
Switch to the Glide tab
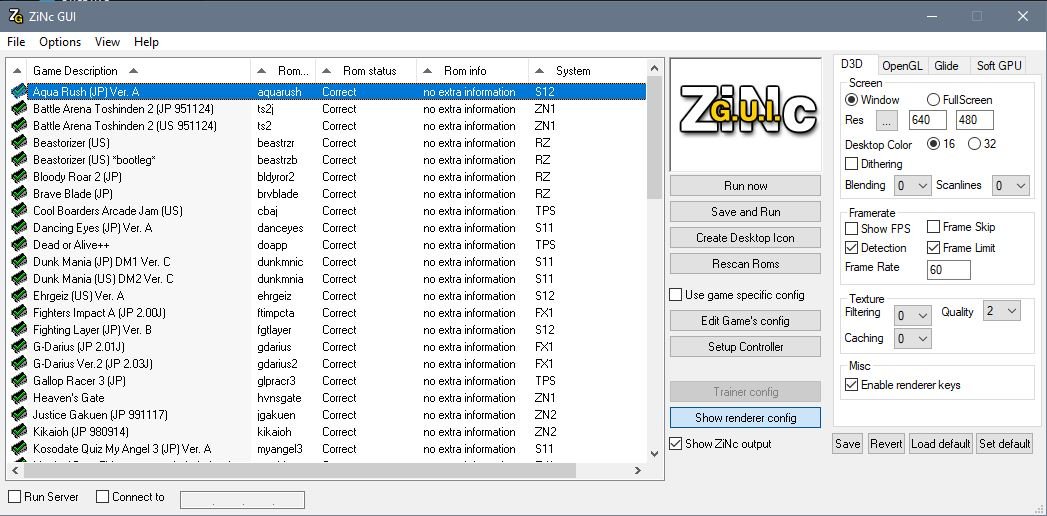946,65
